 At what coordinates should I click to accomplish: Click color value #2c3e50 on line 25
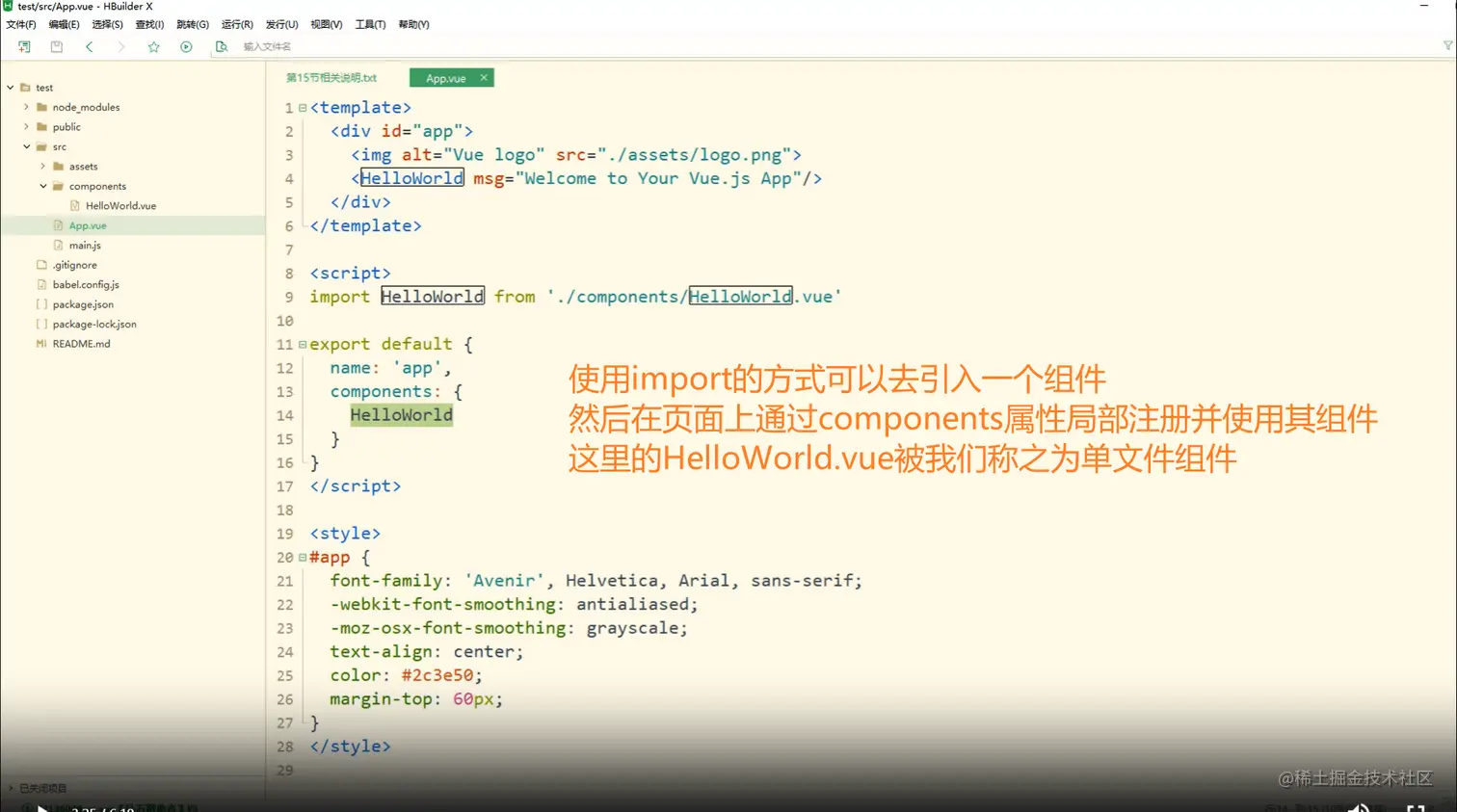click(x=437, y=675)
